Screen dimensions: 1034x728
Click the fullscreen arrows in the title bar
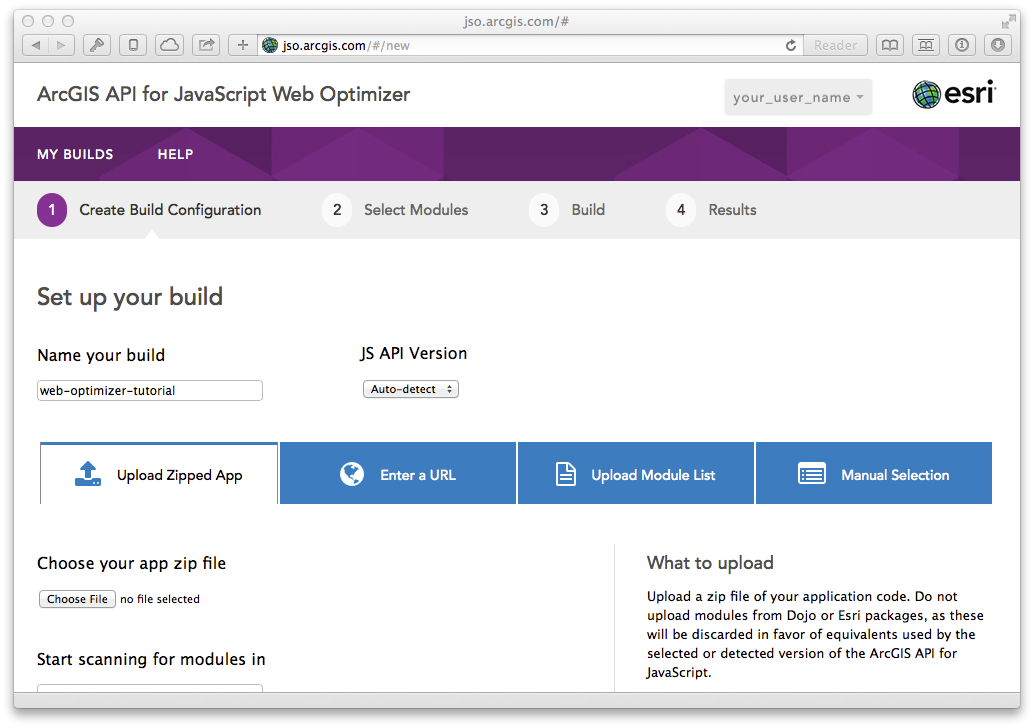[x=1008, y=22]
